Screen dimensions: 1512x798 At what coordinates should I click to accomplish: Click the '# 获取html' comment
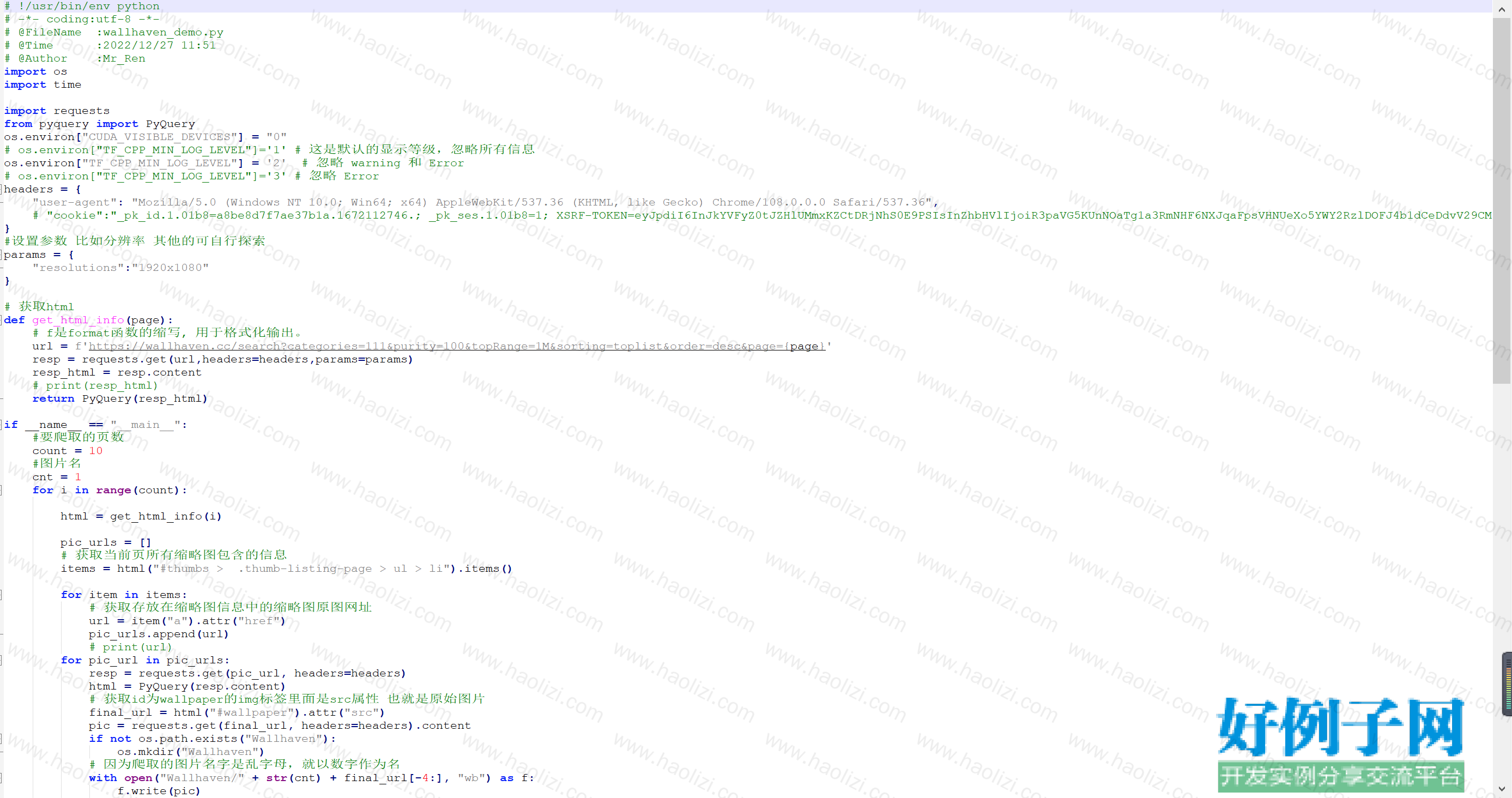pos(39,307)
